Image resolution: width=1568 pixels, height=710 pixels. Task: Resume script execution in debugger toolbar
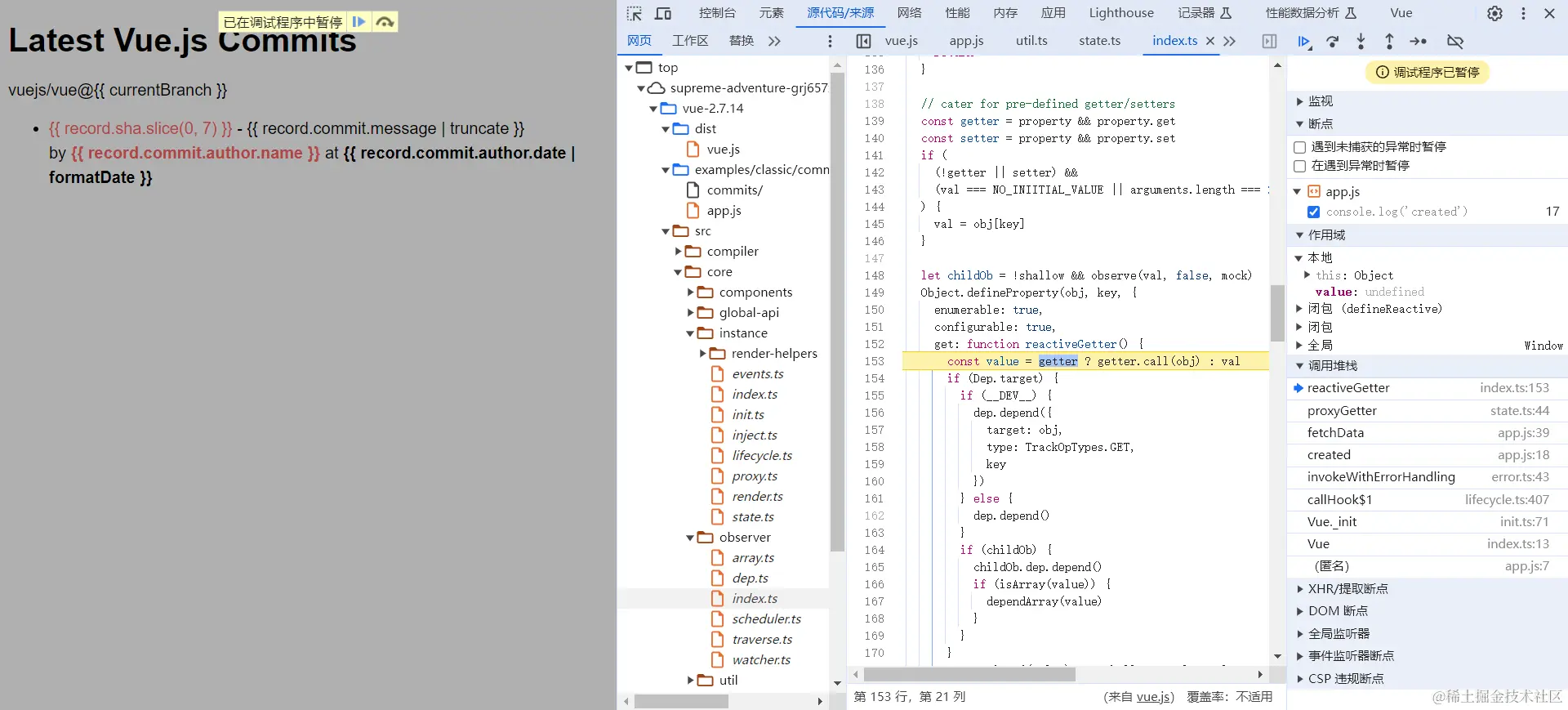click(1303, 42)
